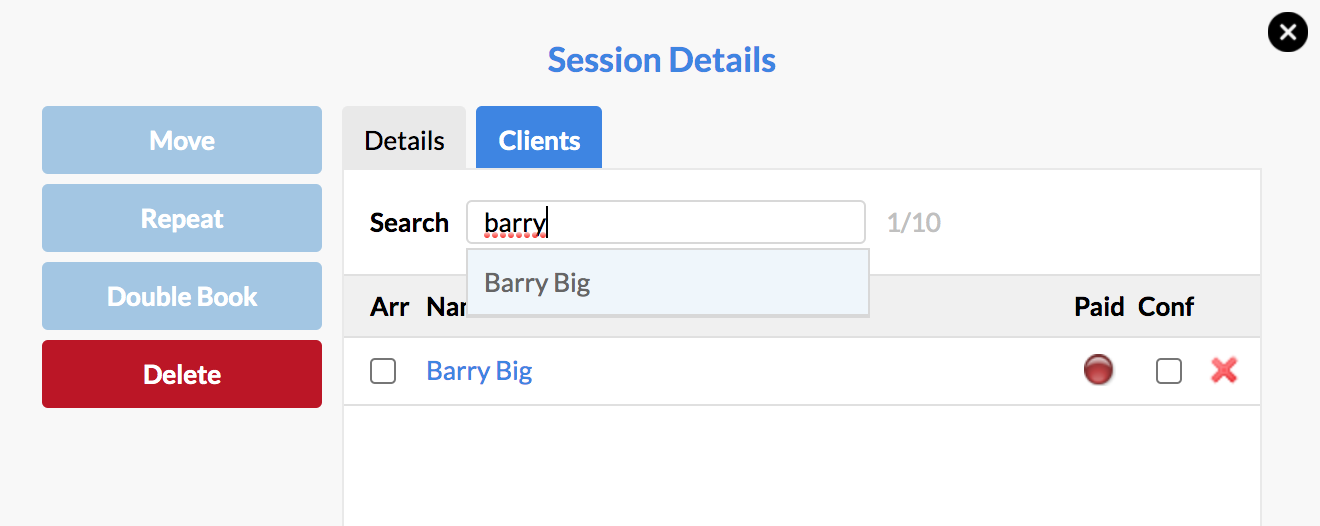Click the red Delete button
The image size is (1320, 526).
pyautogui.click(x=182, y=374)
